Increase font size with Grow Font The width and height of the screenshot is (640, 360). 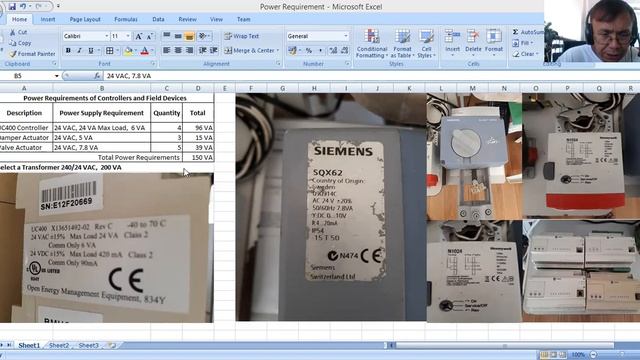tap(139, 36)
